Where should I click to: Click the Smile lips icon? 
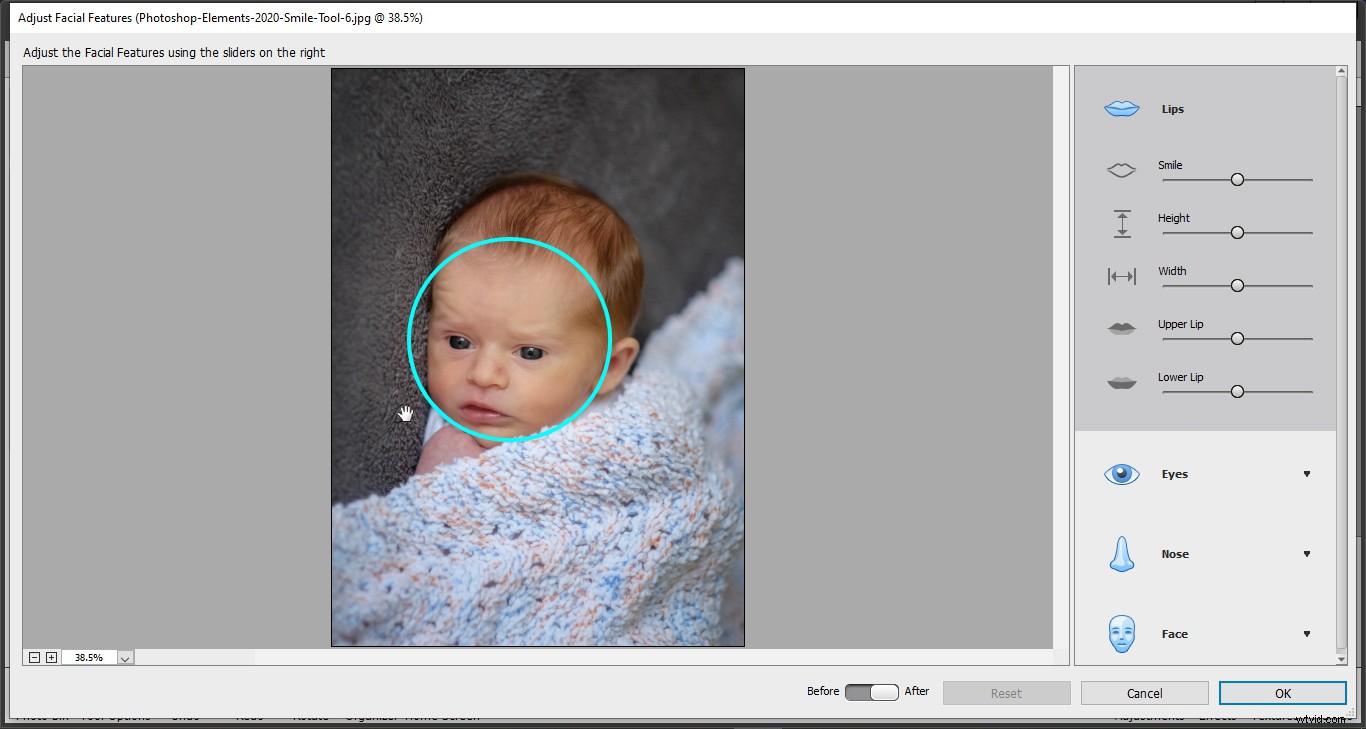click(1121, 170)
